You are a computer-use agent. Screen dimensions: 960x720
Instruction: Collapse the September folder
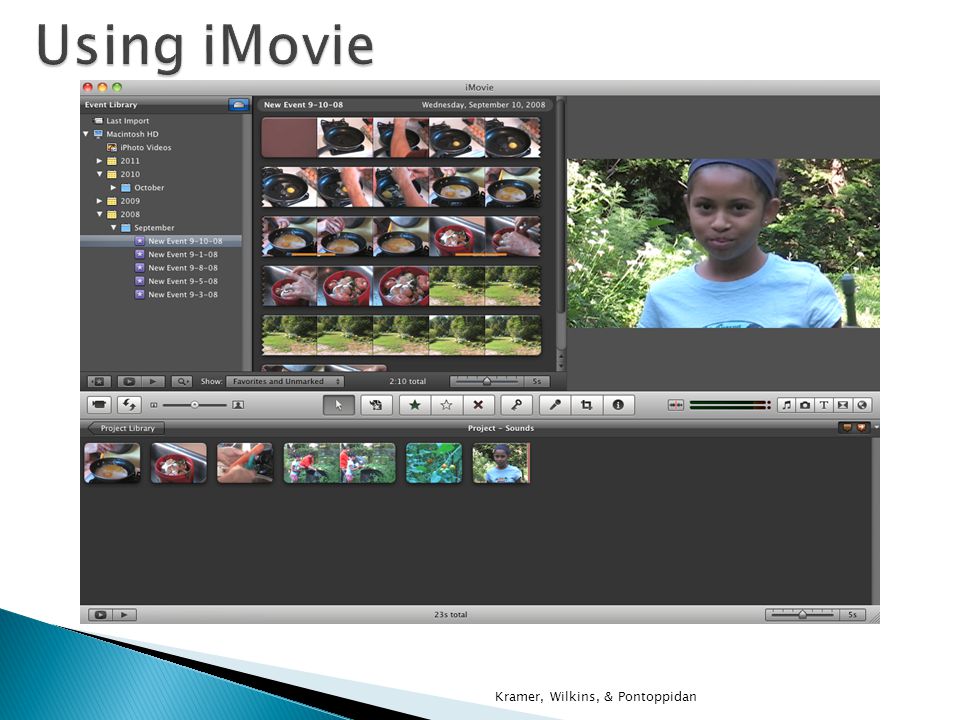113,228
